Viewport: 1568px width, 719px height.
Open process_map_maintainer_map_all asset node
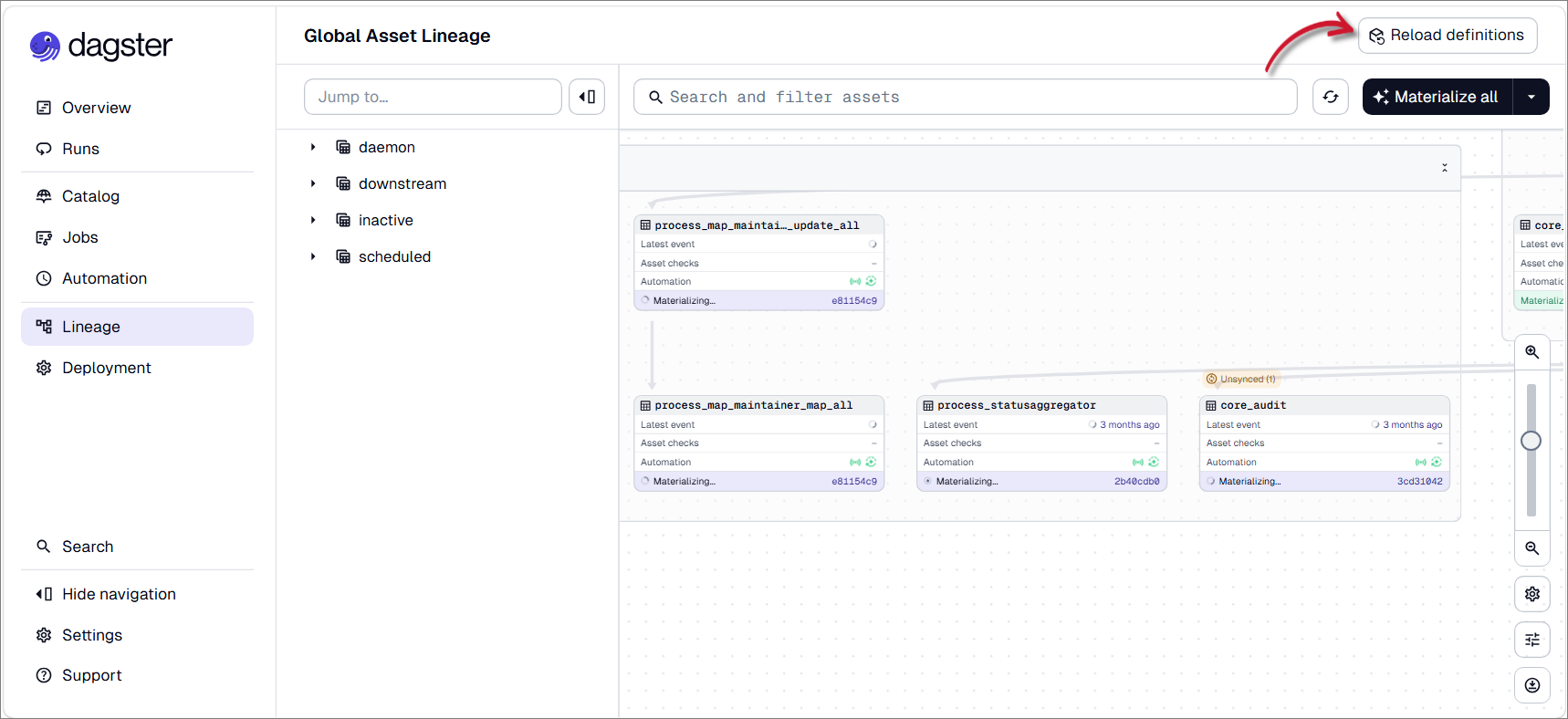758,443
